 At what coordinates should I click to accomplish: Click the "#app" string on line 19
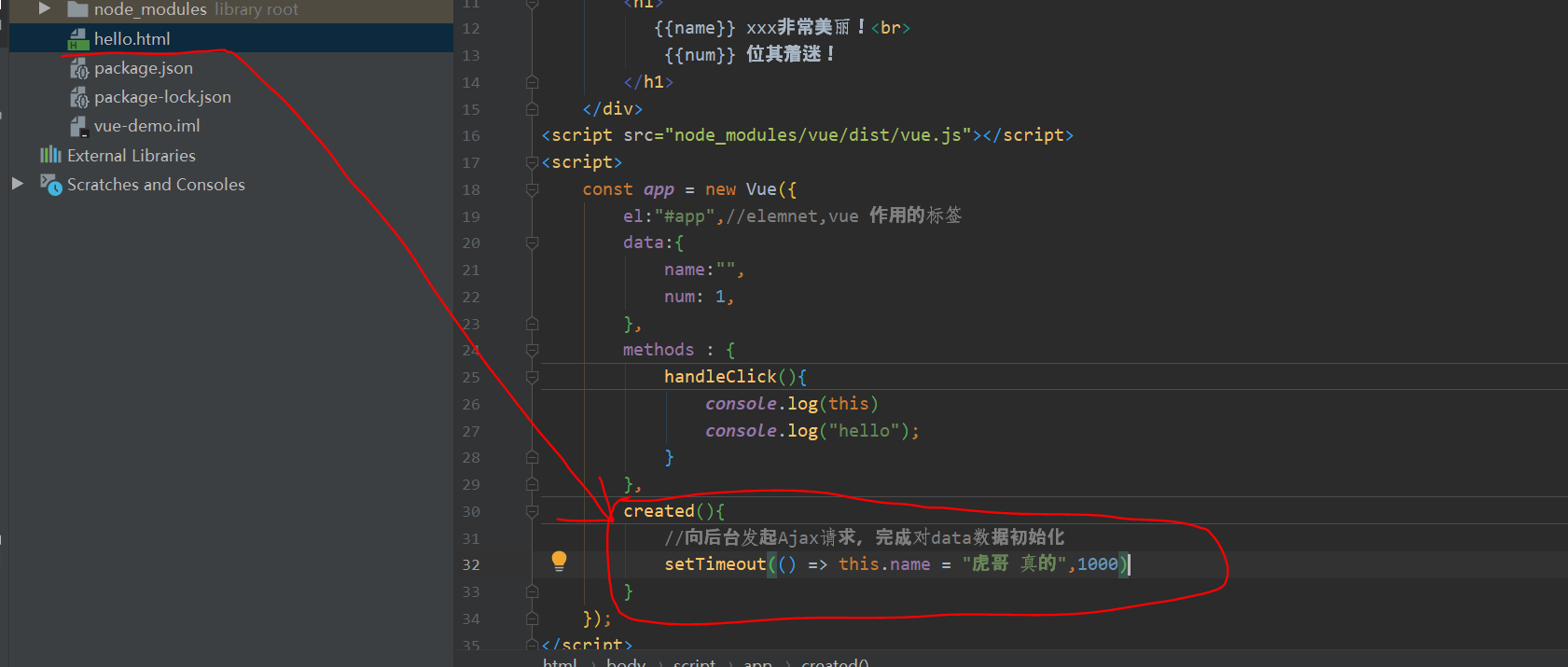[685, 216]
